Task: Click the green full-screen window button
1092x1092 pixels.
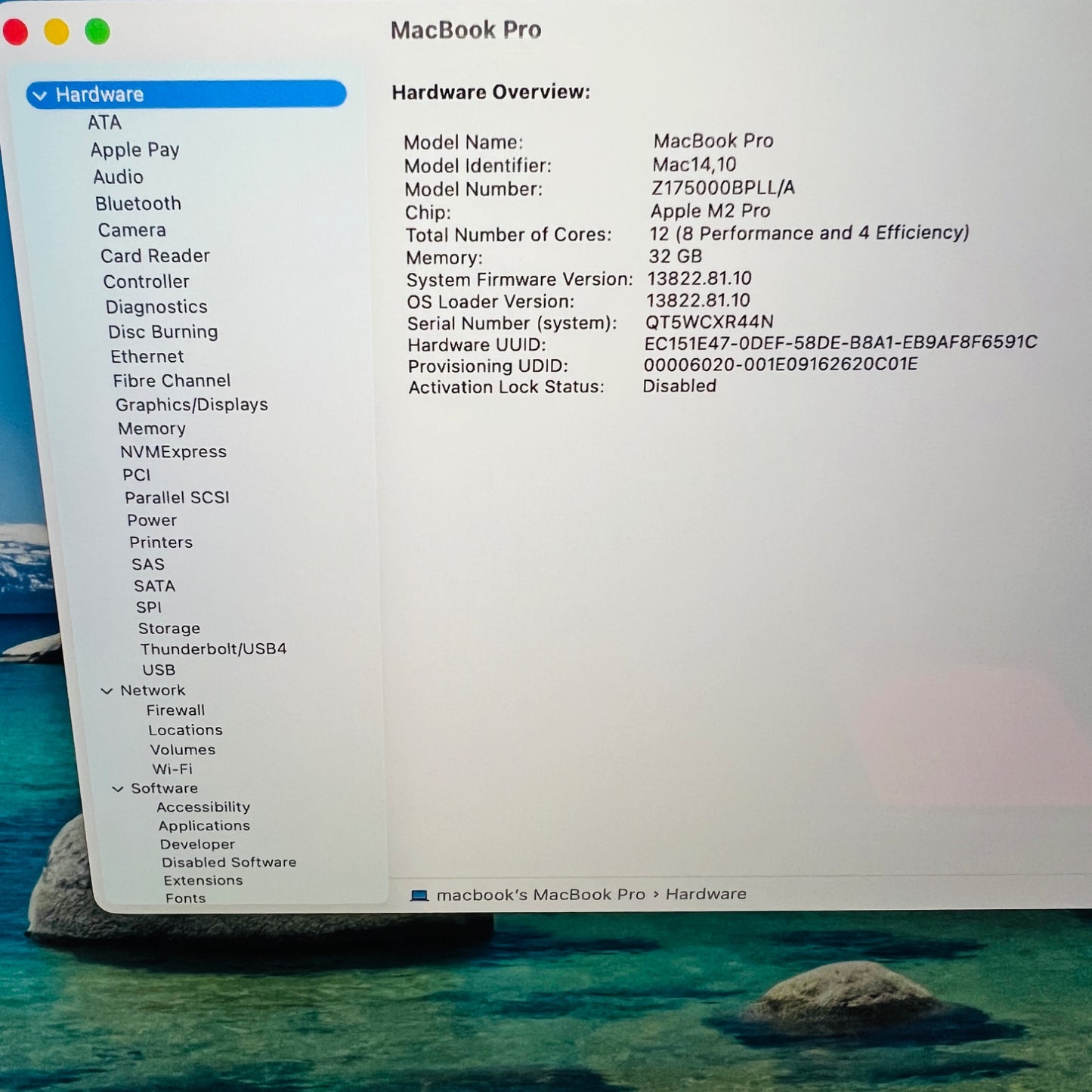Action: point(97,32)
